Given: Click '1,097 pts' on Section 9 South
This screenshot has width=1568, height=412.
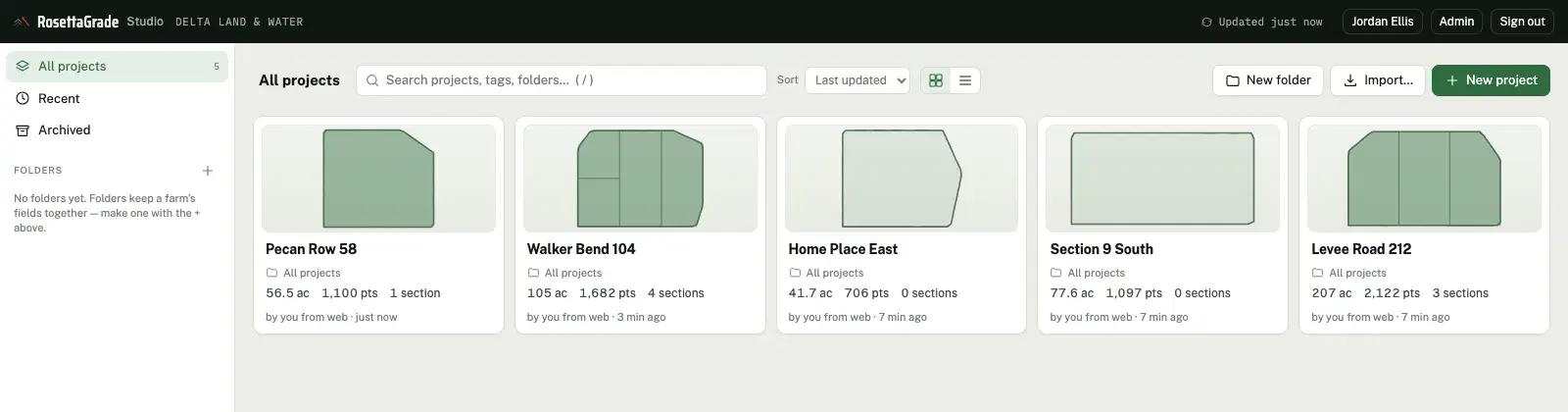Looking at the screenshot, I should [1134, 293].
